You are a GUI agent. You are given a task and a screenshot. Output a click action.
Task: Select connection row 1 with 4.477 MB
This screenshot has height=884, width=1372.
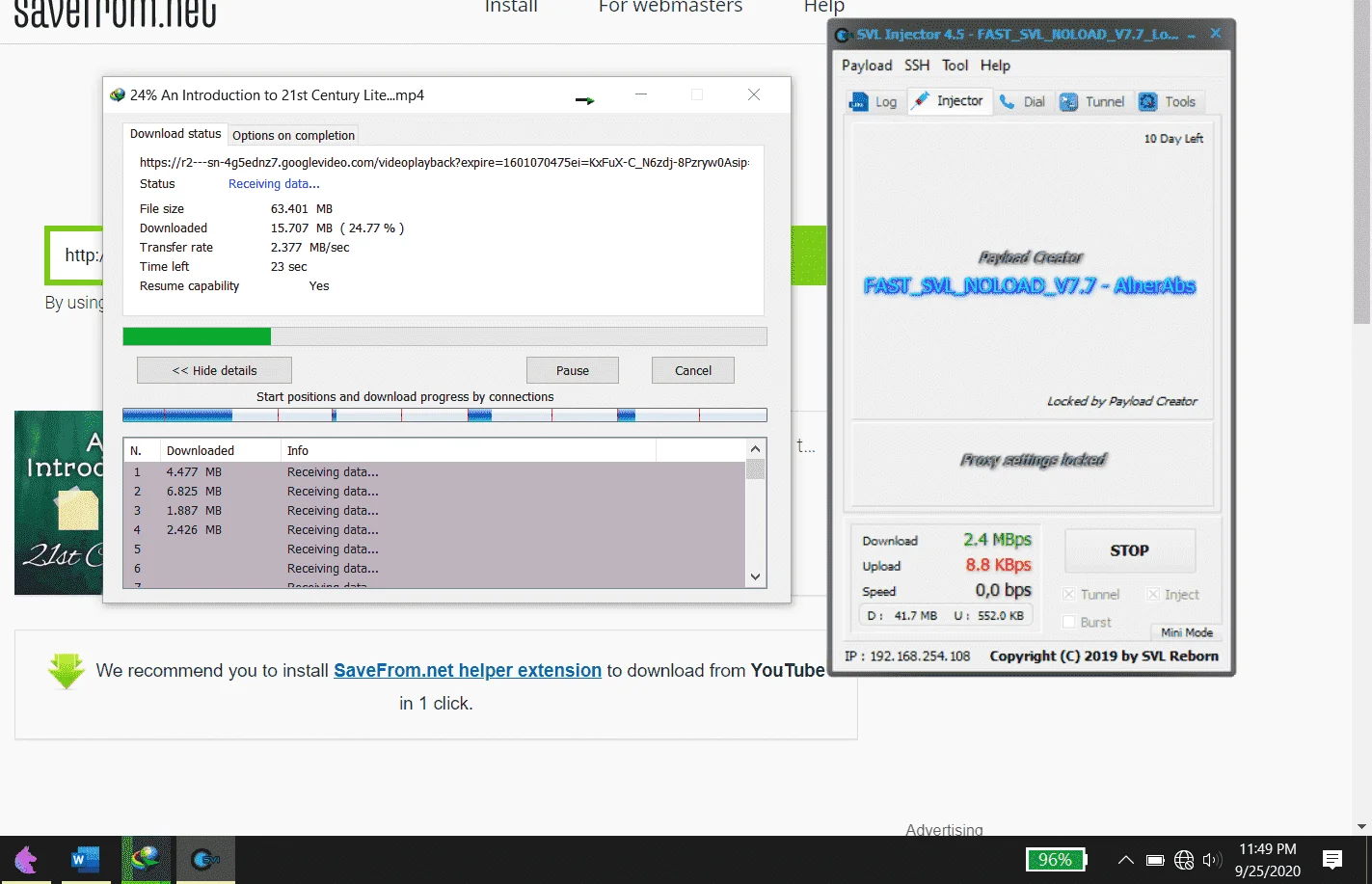[x=435, y=472]
